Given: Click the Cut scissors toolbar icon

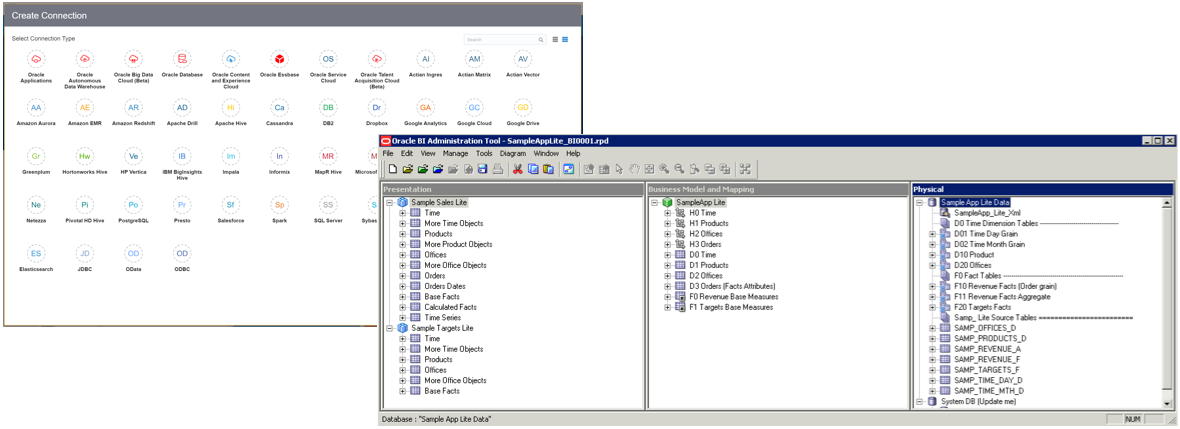Looking at the screenshot, I should (518, 169).
